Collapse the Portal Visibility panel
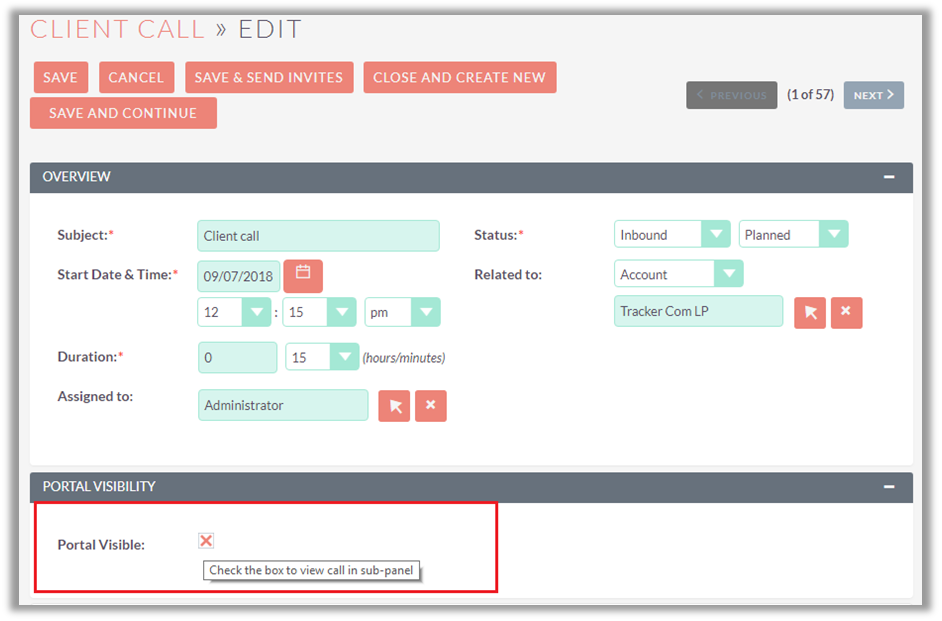 [888, 487]
